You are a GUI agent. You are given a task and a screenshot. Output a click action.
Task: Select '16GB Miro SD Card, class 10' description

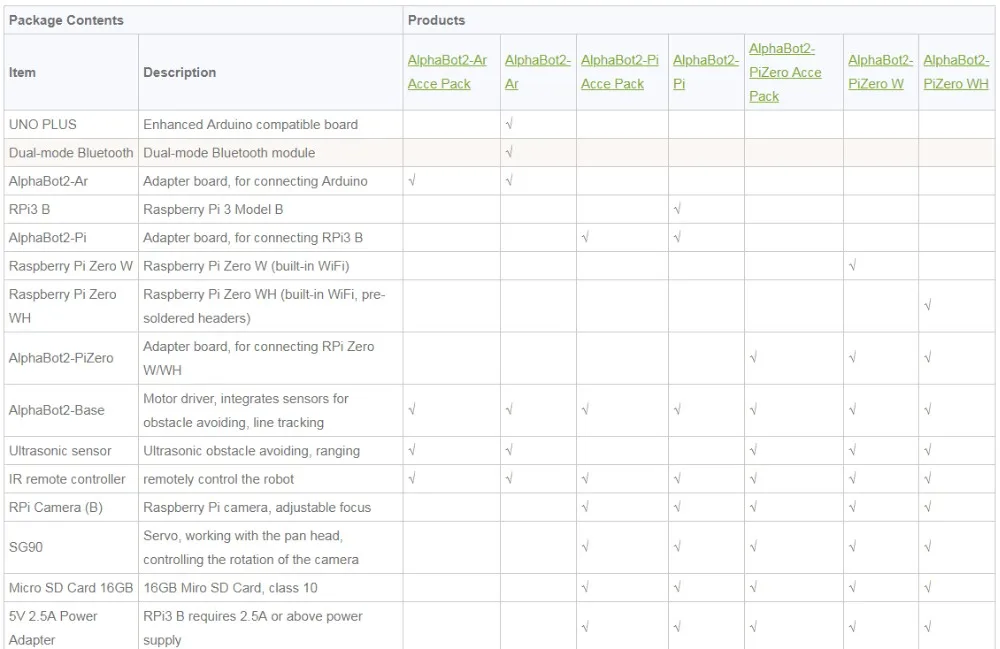click(230, 588)
